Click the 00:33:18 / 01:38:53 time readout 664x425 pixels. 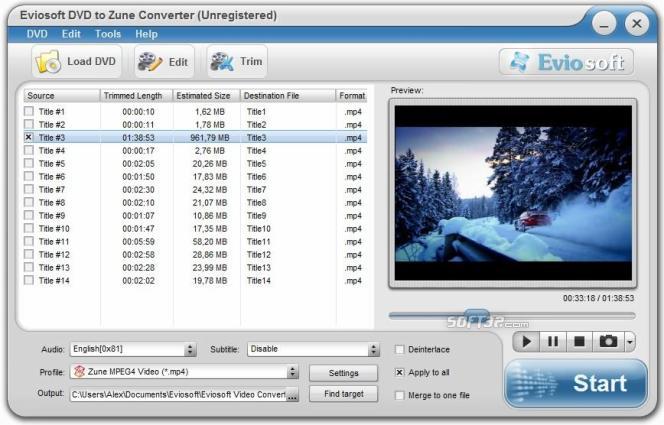(598, 298)
